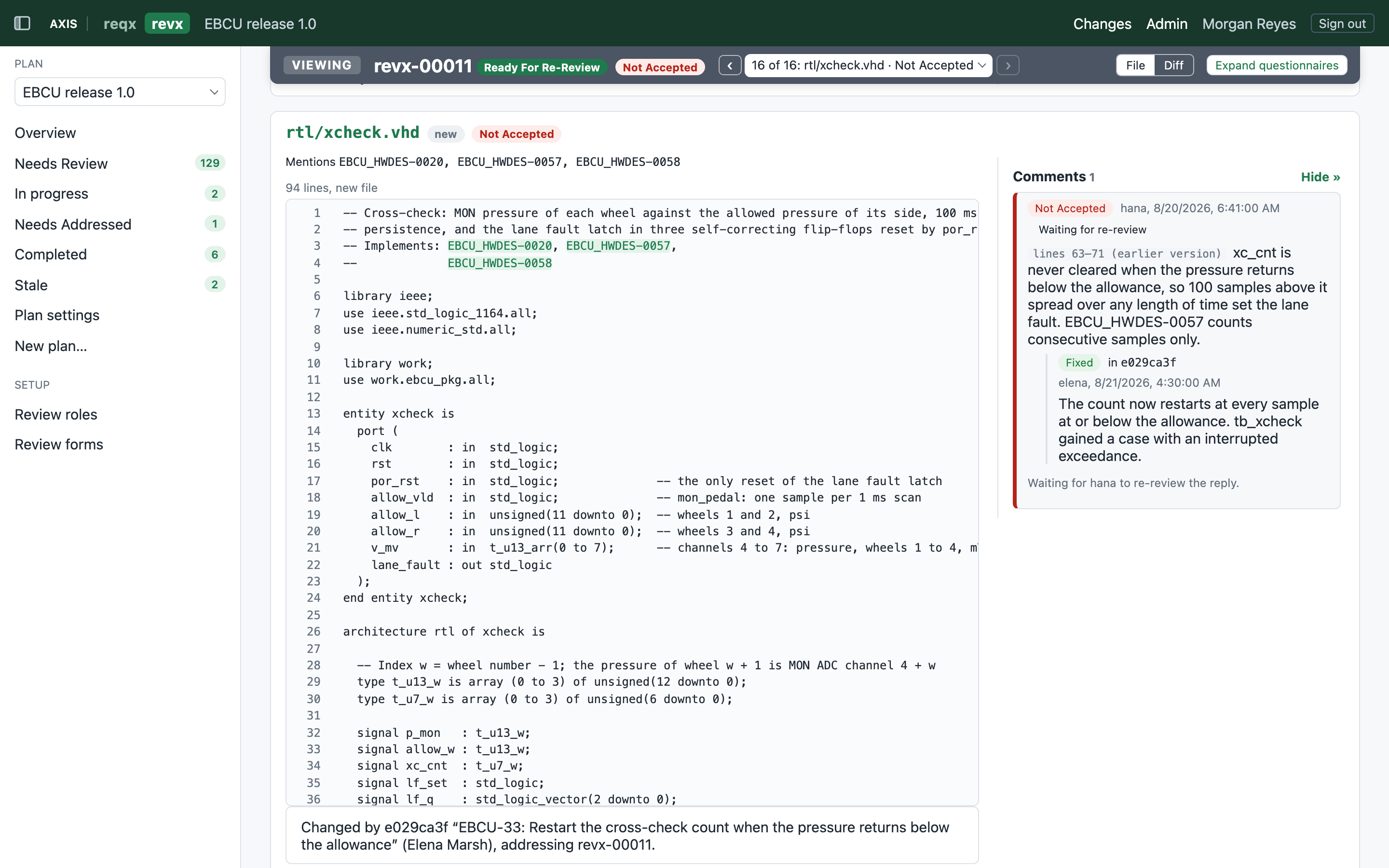Open Completed list

(51, 254)
